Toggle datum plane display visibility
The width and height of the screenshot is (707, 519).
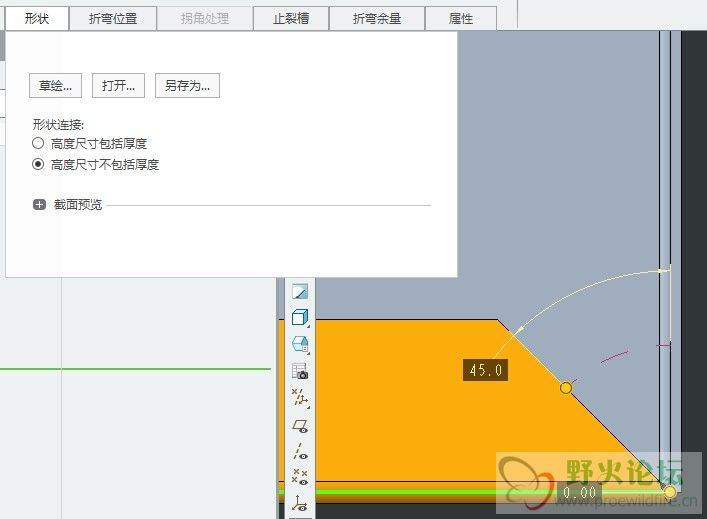300,426
